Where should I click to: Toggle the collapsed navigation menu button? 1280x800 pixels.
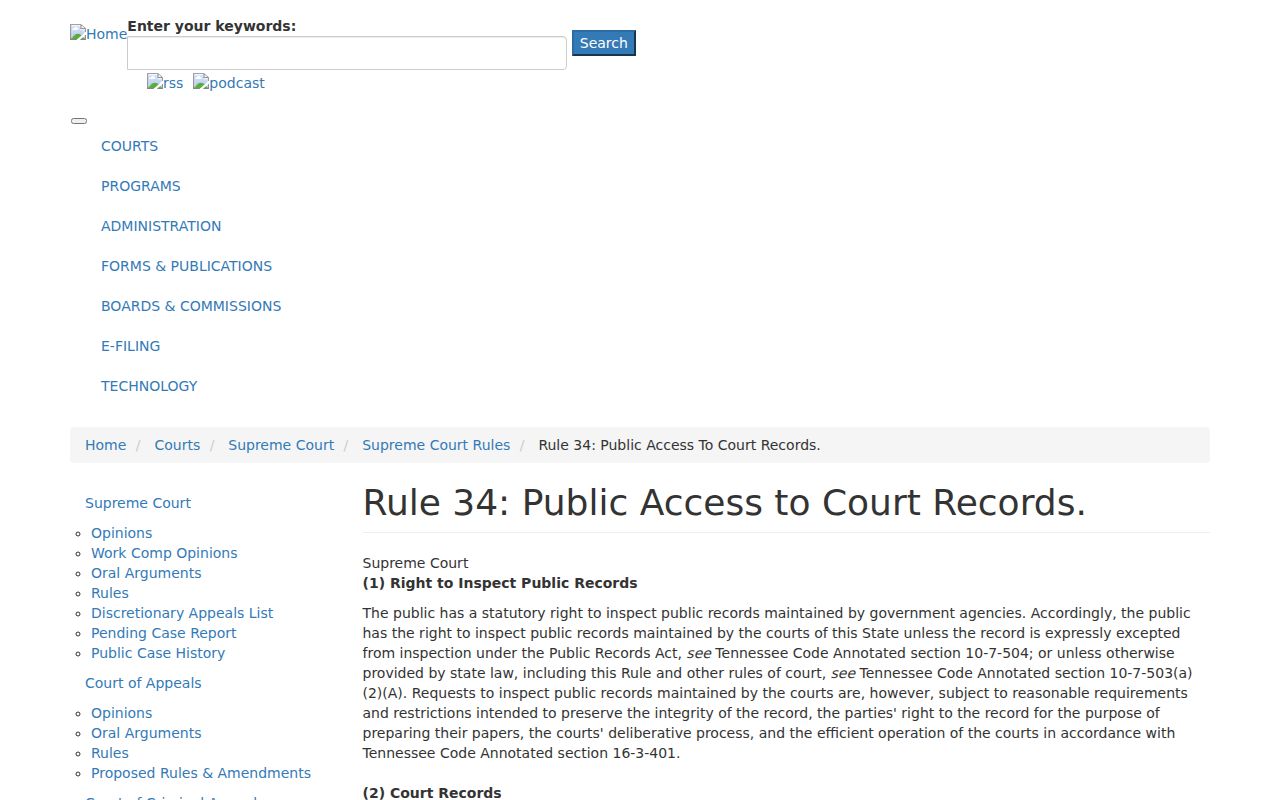79,121
